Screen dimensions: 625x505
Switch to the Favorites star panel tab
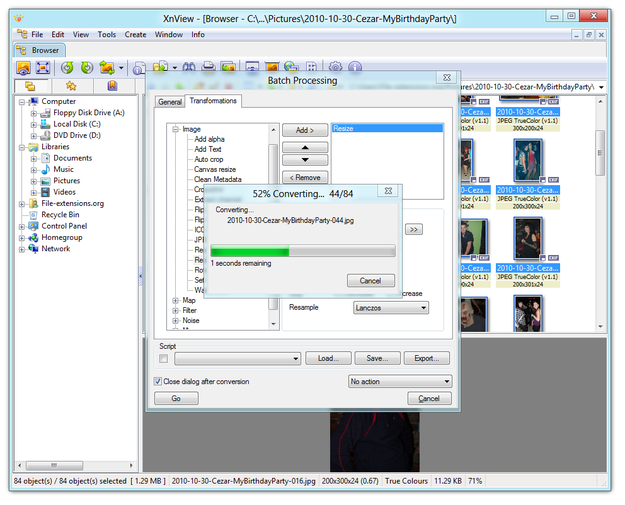[x=71, y=86]
